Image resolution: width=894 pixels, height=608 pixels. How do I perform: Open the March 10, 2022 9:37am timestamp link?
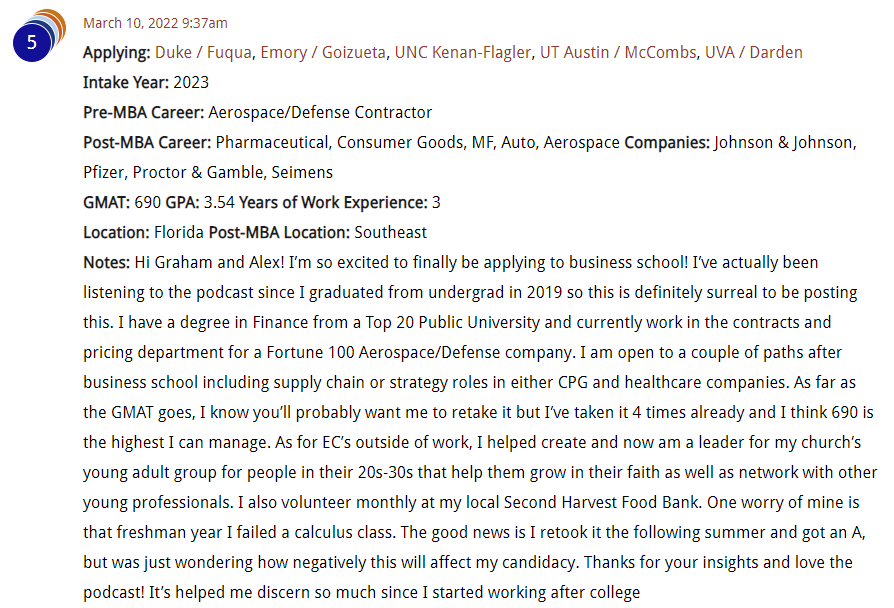155,23
